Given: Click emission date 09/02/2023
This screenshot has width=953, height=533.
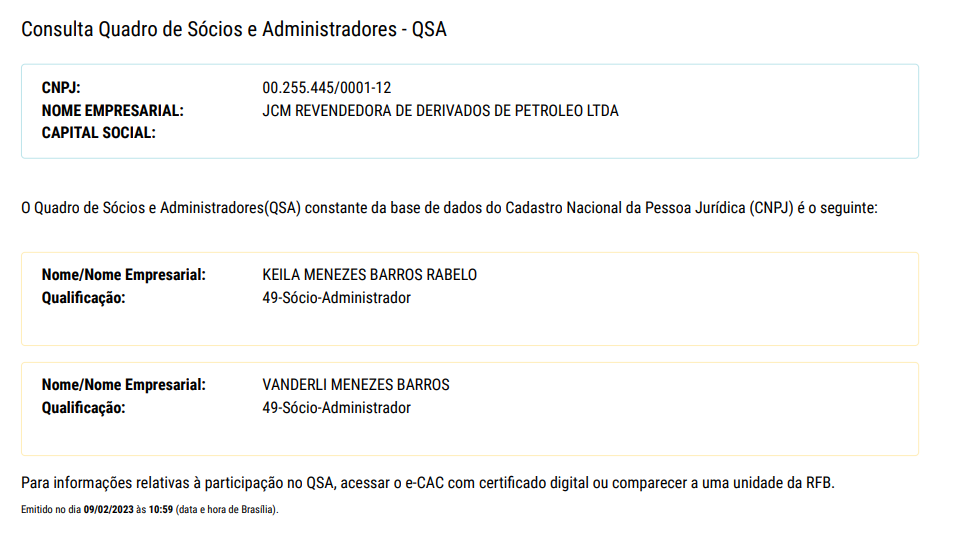Looking at the screenshot, I should [x=108, y=509].
